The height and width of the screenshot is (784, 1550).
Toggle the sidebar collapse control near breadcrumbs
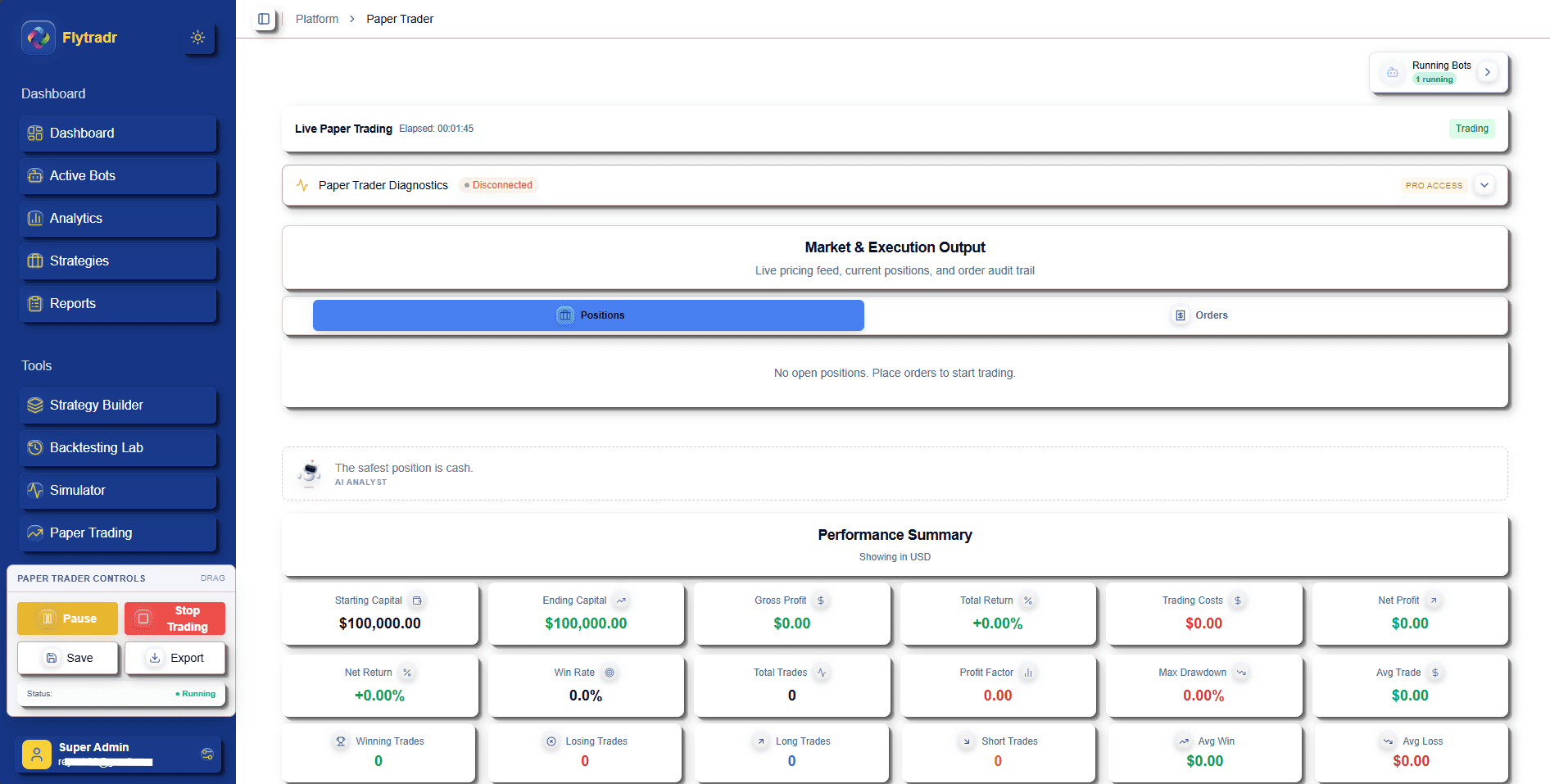point(263,18)
